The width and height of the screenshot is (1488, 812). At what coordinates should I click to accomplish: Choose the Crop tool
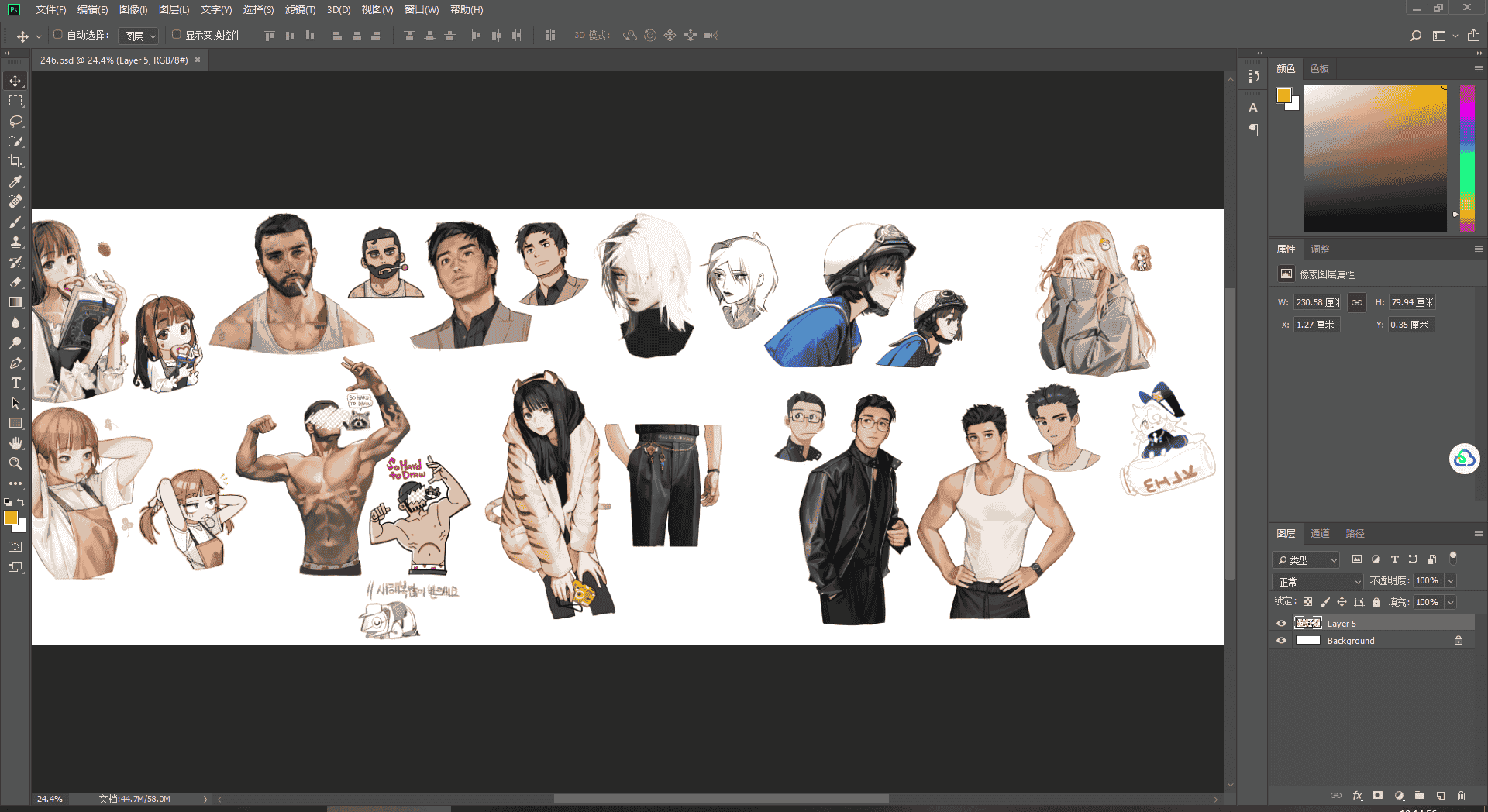(x=15, y=161)
